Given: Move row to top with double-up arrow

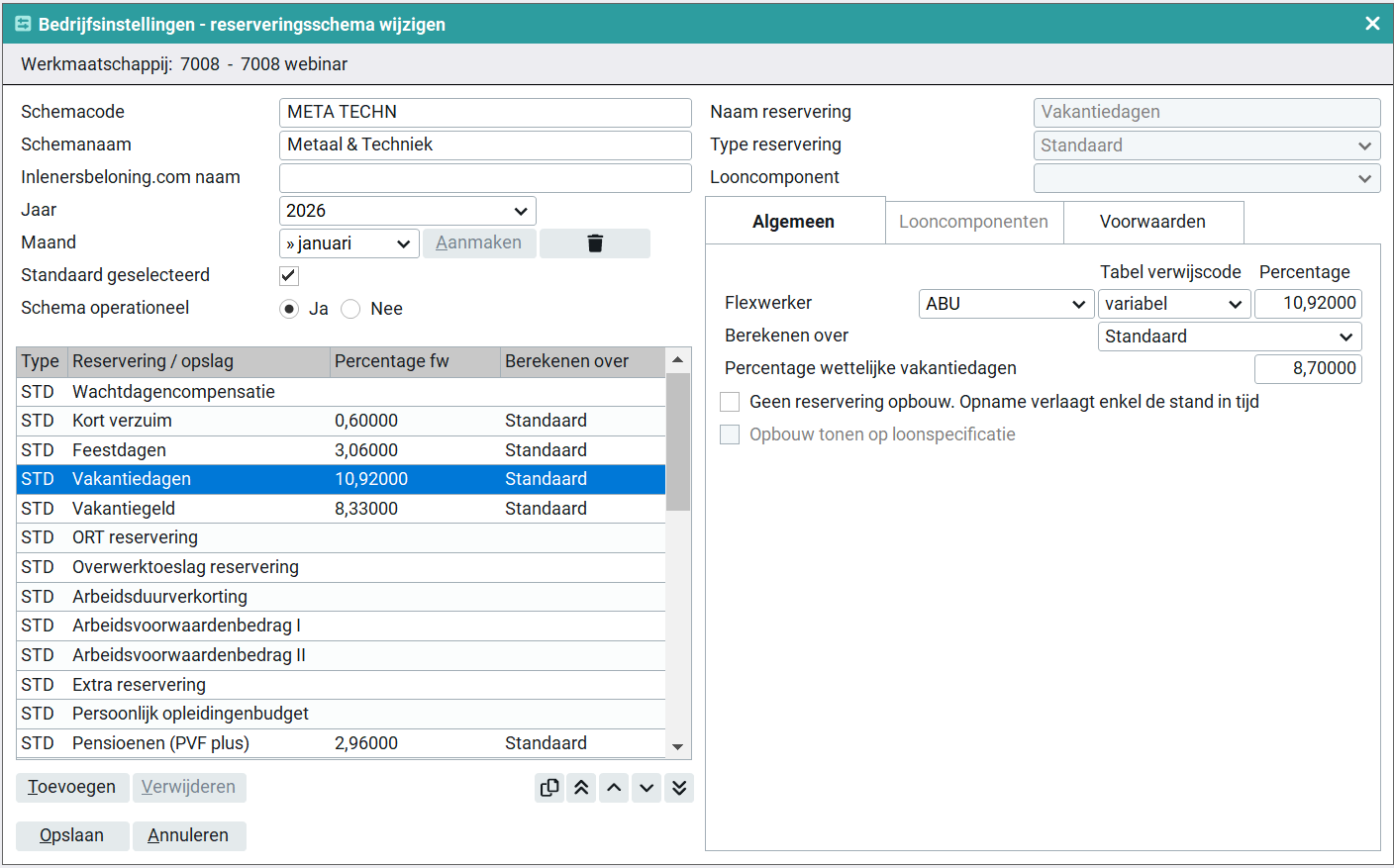Looking at the screenshot, I should [581, 788].
